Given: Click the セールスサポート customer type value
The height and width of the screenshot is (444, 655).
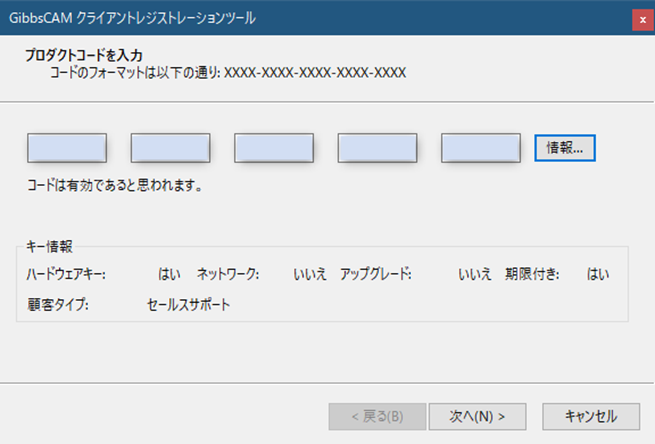Looking at the screenshot, I should coord(188,304).
